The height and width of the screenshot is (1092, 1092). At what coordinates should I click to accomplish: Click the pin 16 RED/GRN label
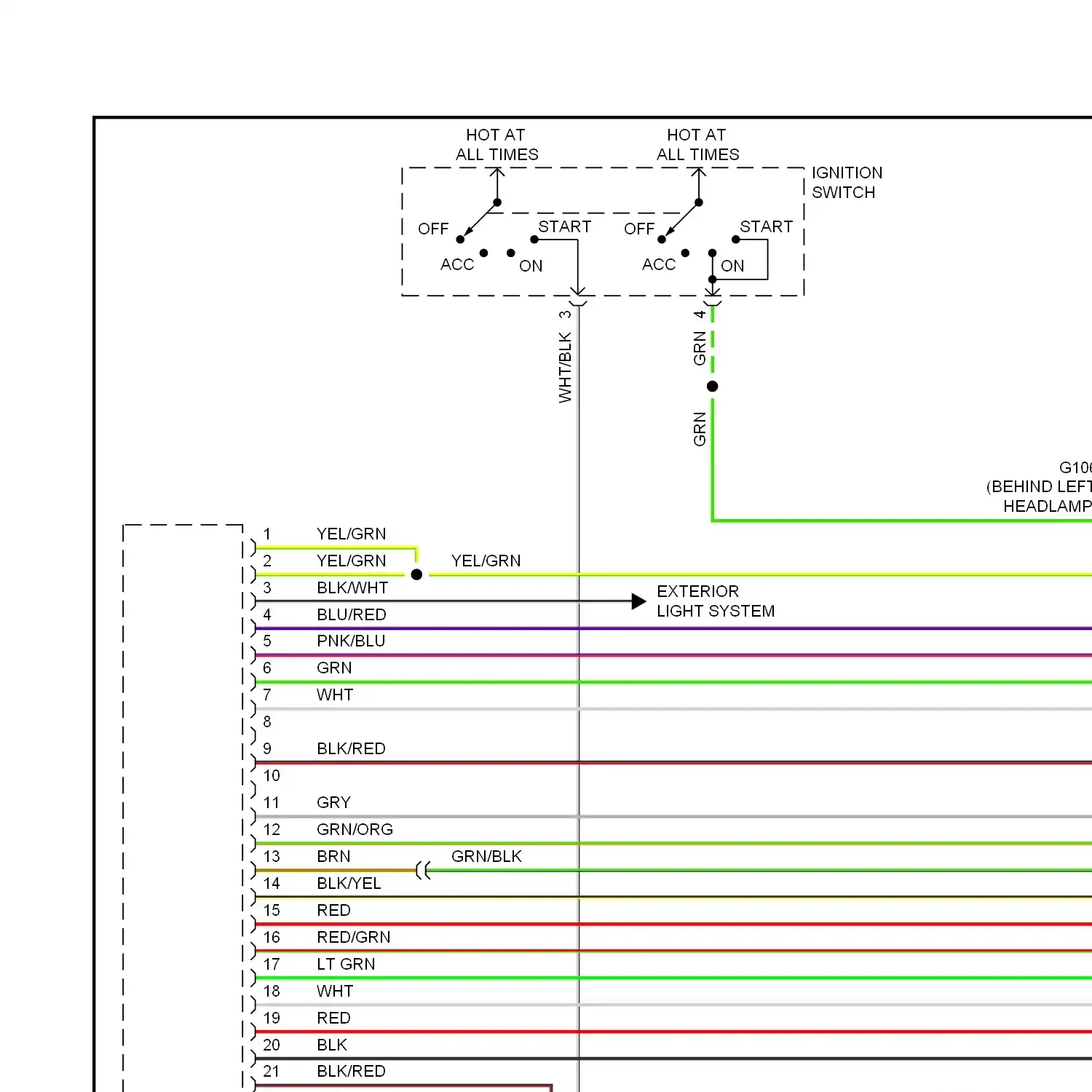pos(353,937)
